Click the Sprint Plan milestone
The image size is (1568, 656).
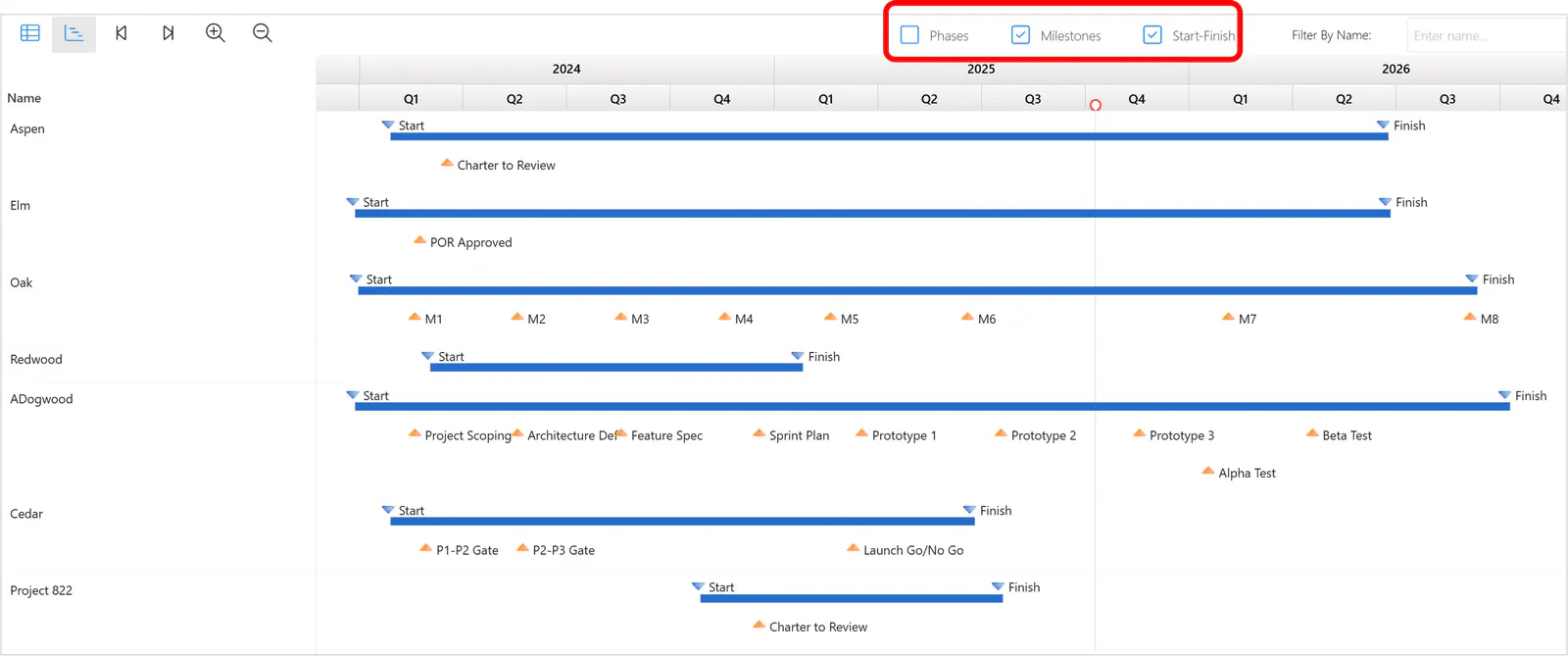coord(759,433)
